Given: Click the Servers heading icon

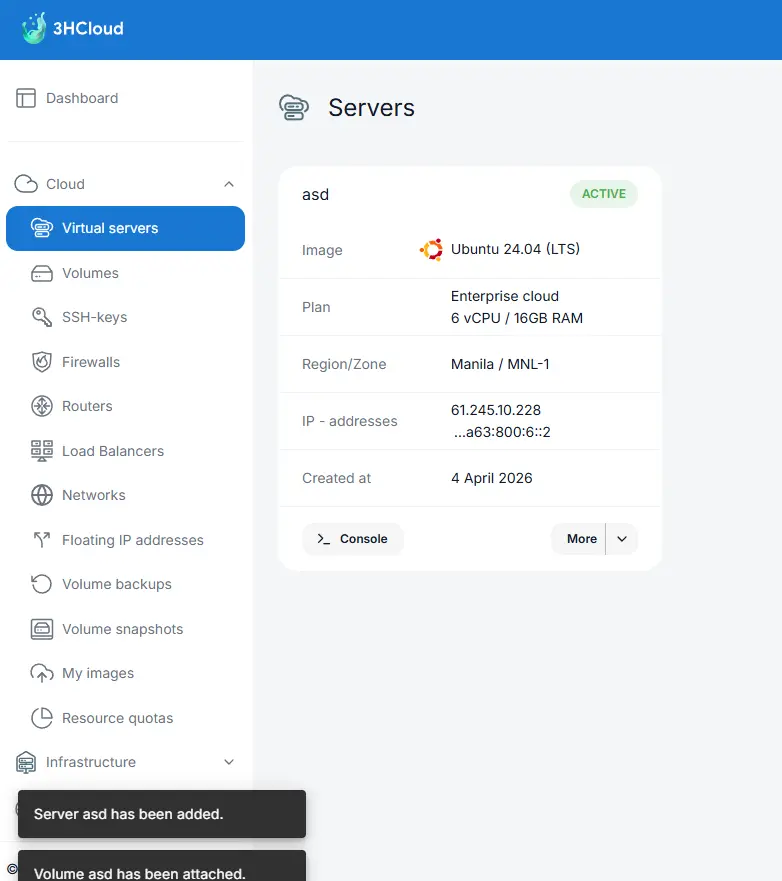Looking at the screenshot, I should pos(294,107).
